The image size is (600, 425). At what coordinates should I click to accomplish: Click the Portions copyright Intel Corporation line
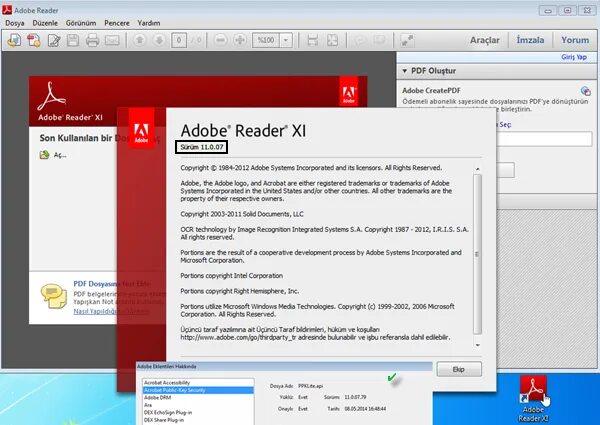(232, 276)
